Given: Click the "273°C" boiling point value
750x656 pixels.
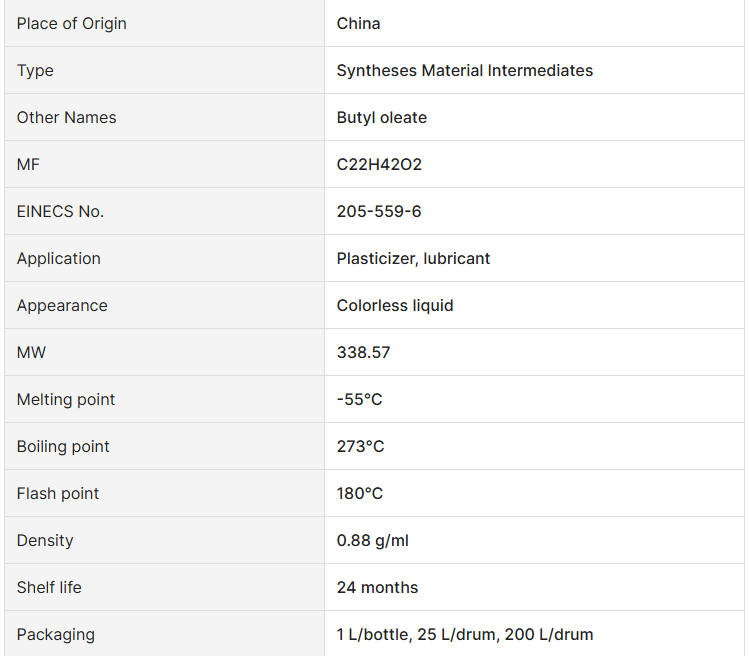Looking at the screenshot, I should [x=360, y=446].
